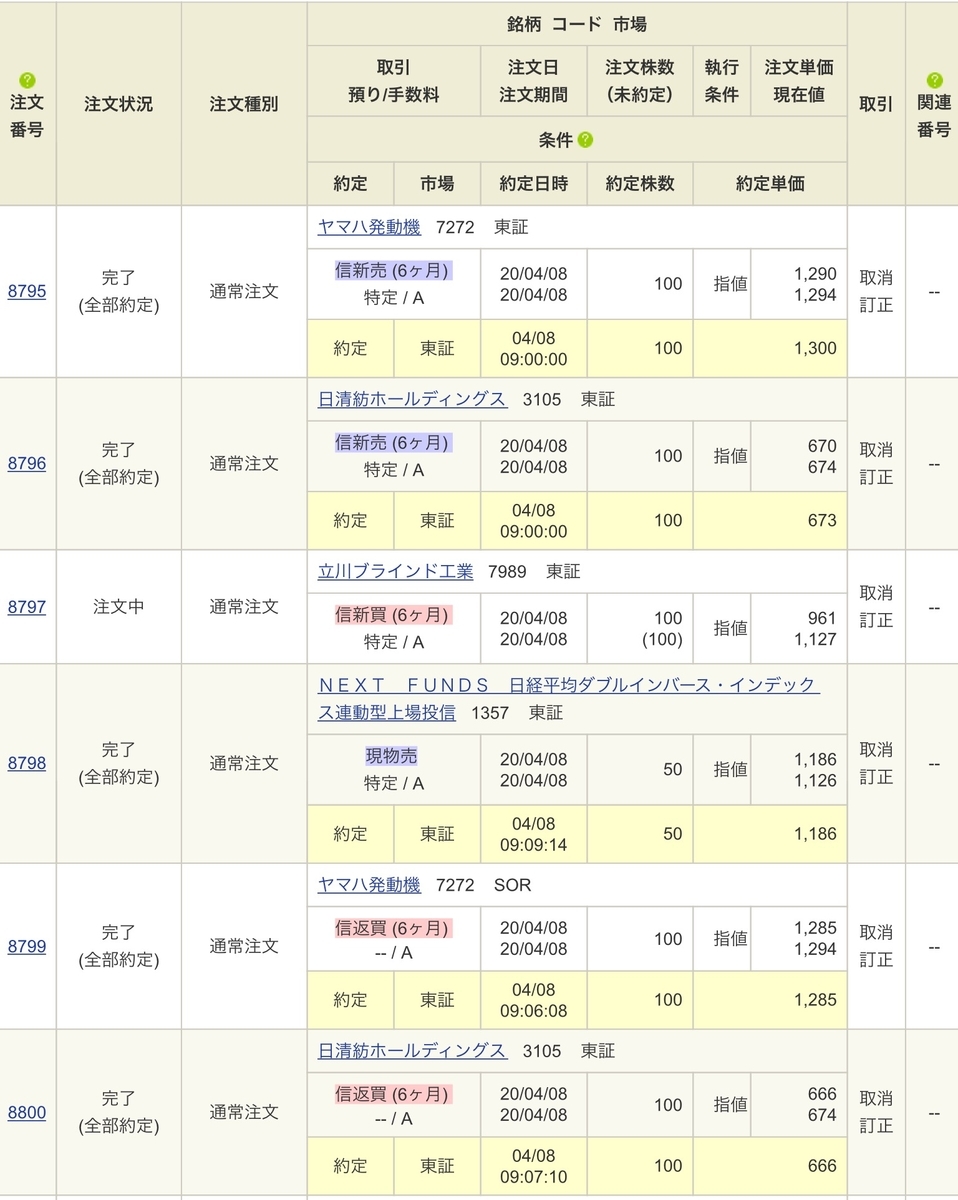958x1200 pixels.
Task: Click 訂正 for order 8799
Action: coord(876,960)
